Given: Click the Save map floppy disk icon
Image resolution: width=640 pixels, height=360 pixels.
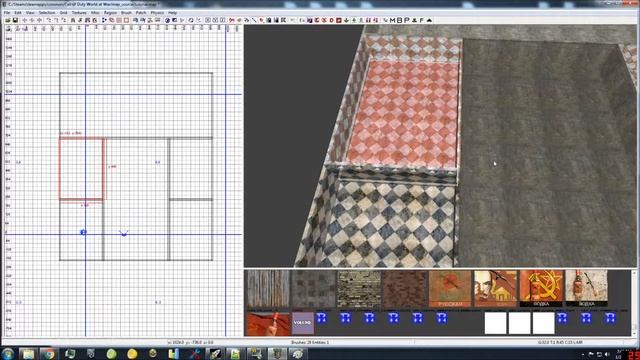Looking at the screenshot, I should 15,20.
